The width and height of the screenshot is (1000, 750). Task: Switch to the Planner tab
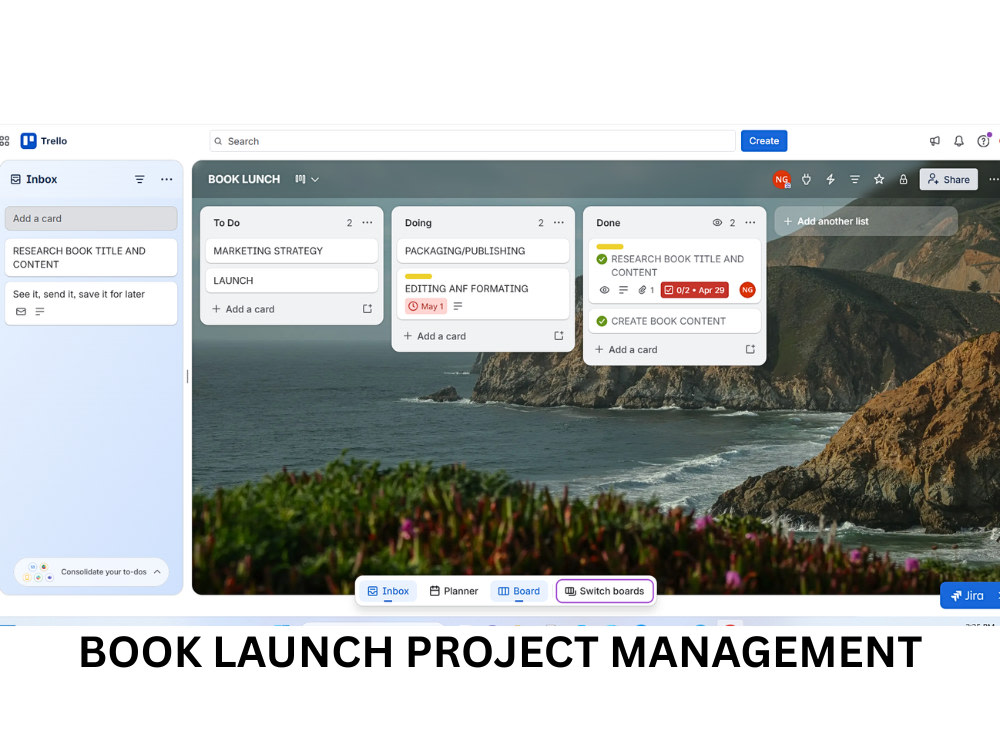click(454, 591)
